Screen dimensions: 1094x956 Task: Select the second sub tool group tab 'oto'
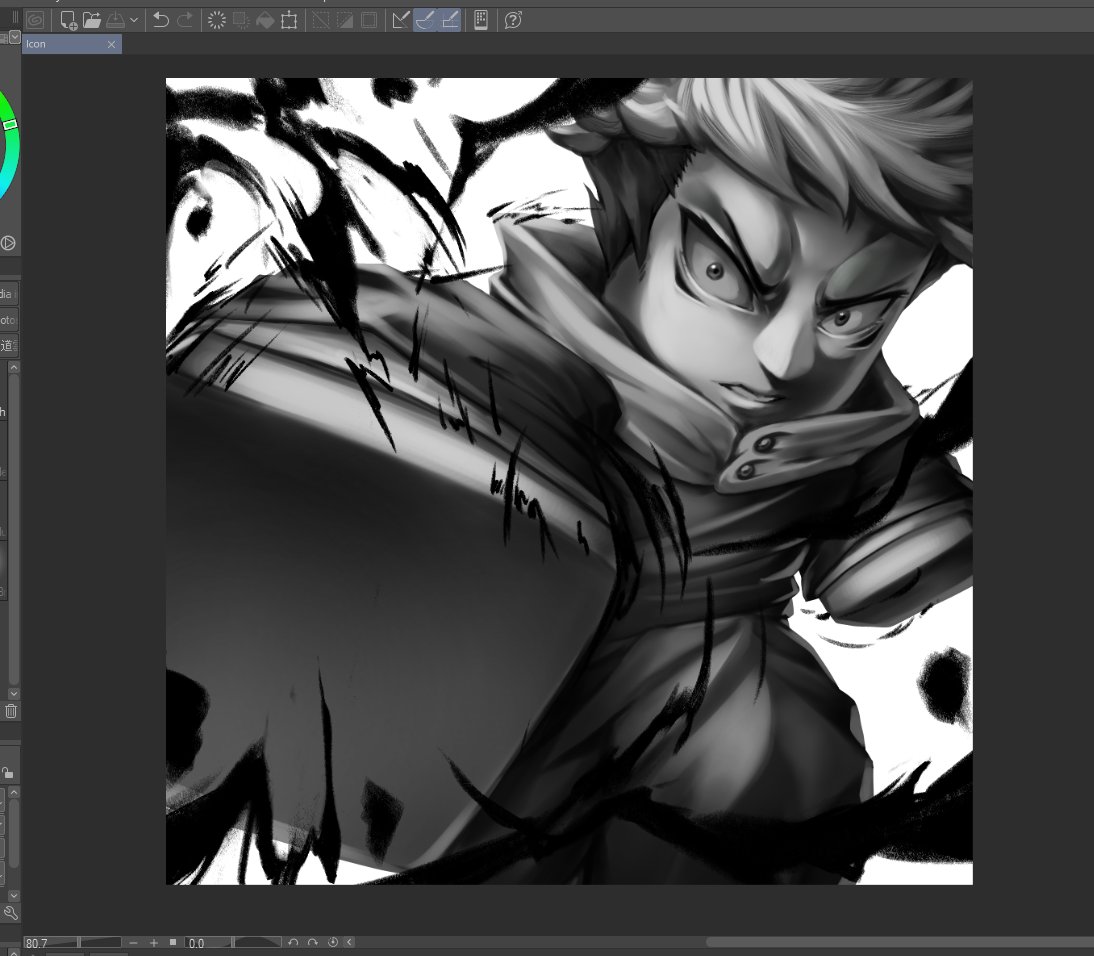coord(8,320)
